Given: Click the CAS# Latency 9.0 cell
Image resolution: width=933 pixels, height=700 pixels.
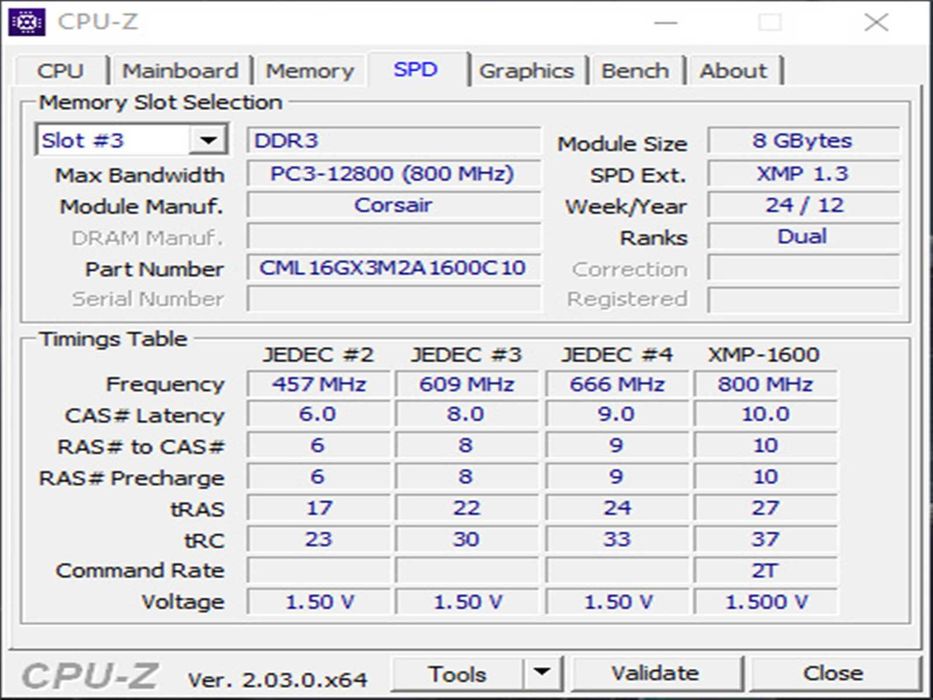Looking at the screenshot, I should pos(617,414).
